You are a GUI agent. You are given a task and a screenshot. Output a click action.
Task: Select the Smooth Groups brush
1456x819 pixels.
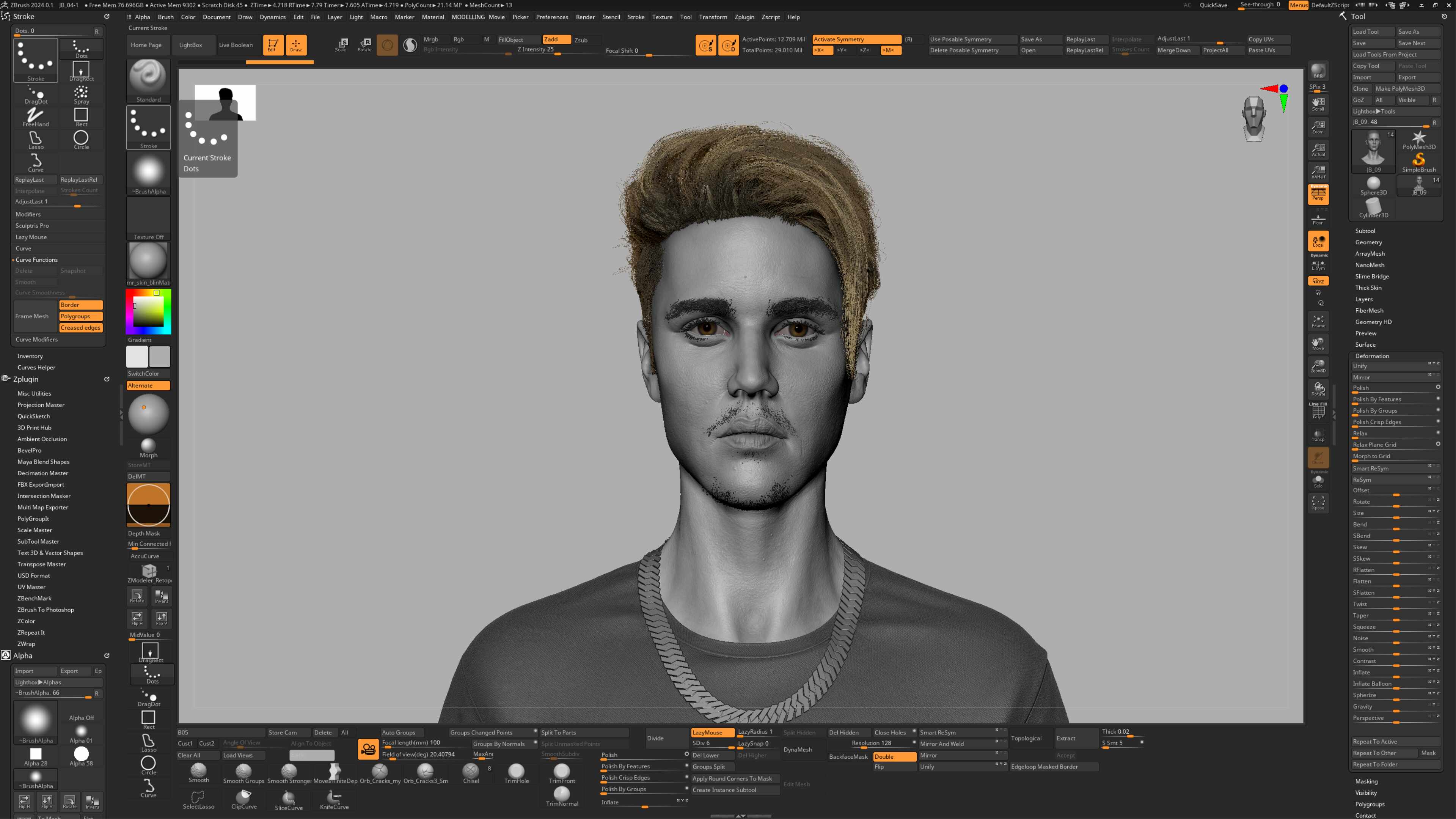(243, 773)
